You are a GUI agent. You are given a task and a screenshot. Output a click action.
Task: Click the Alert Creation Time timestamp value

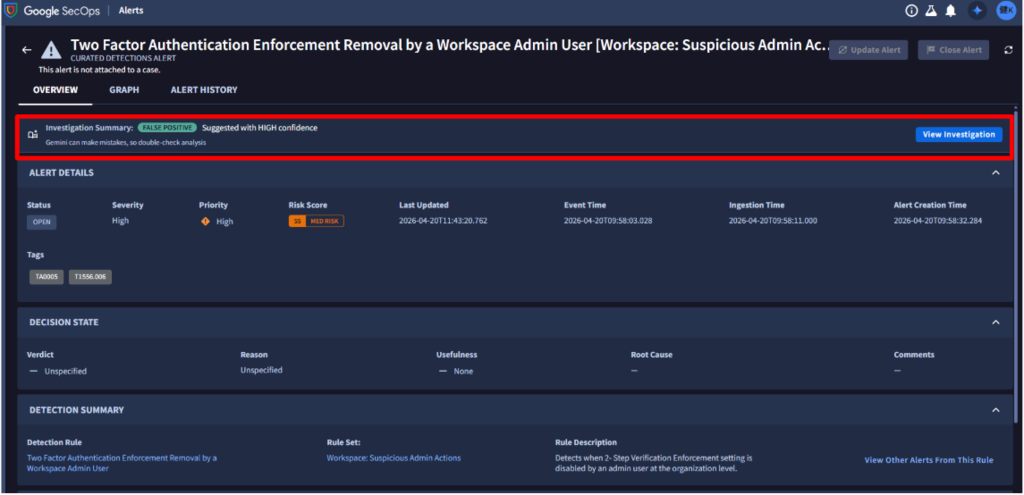(x=938, y=221)
